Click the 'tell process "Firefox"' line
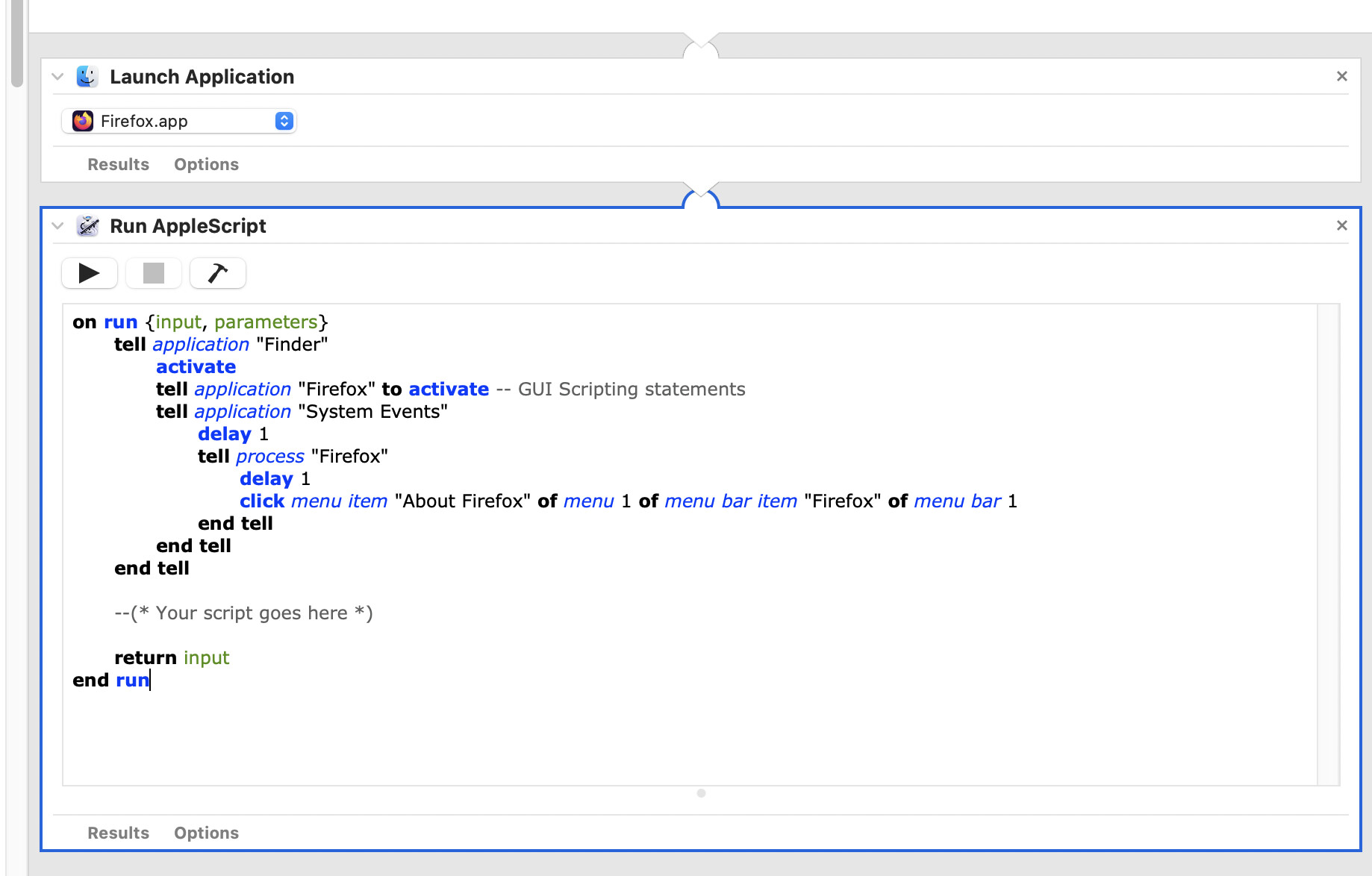The width and height of the screenshot is (1372, 876). [293, 457]
